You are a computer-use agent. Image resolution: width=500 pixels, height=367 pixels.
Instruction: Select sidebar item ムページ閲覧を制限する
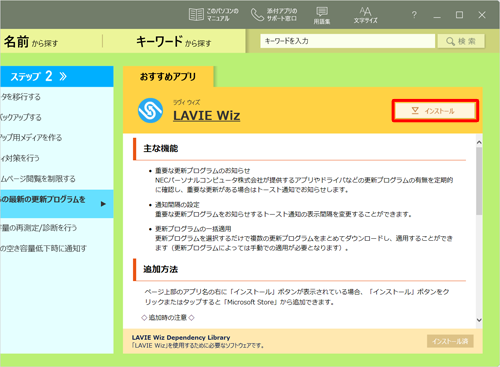(38, 178)
